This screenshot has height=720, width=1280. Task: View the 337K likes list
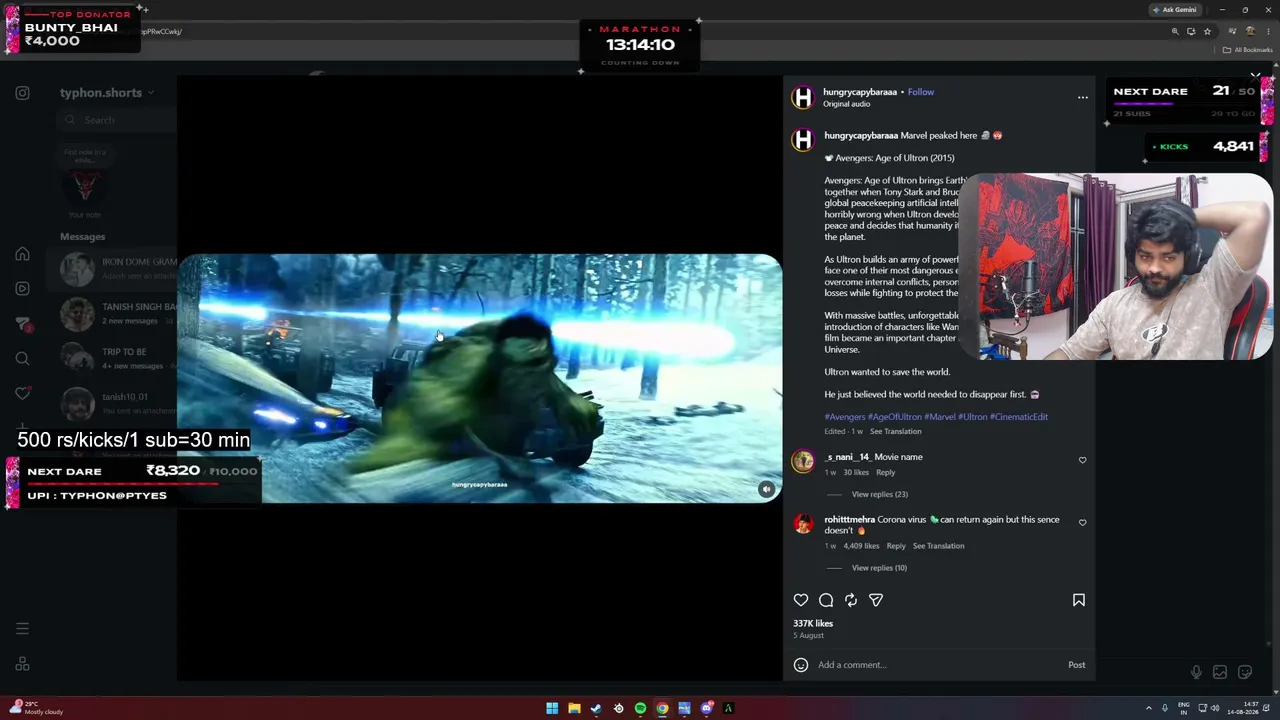click(x=813, y=623)
